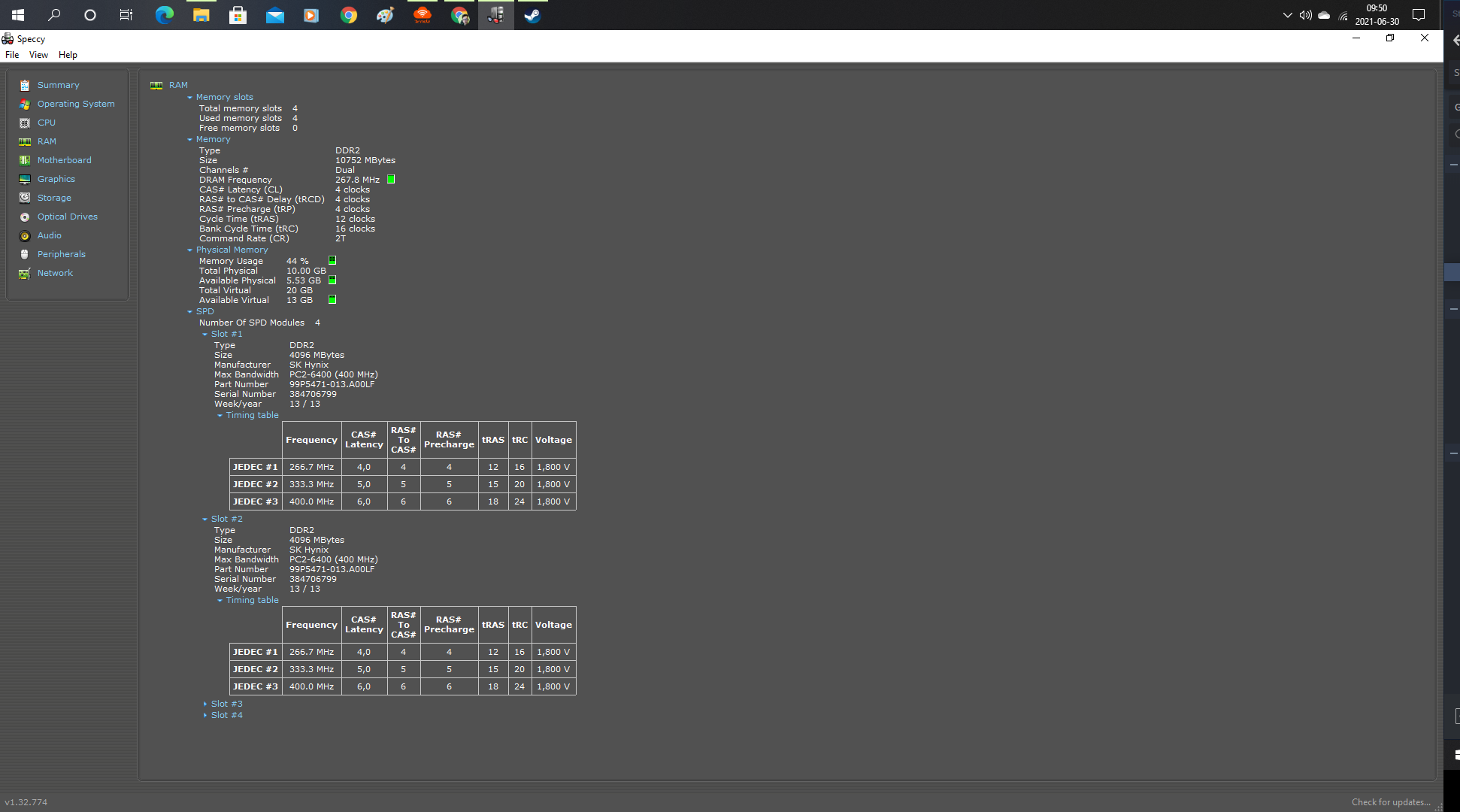Open the Network section
1460x812 pixels.
55,273
